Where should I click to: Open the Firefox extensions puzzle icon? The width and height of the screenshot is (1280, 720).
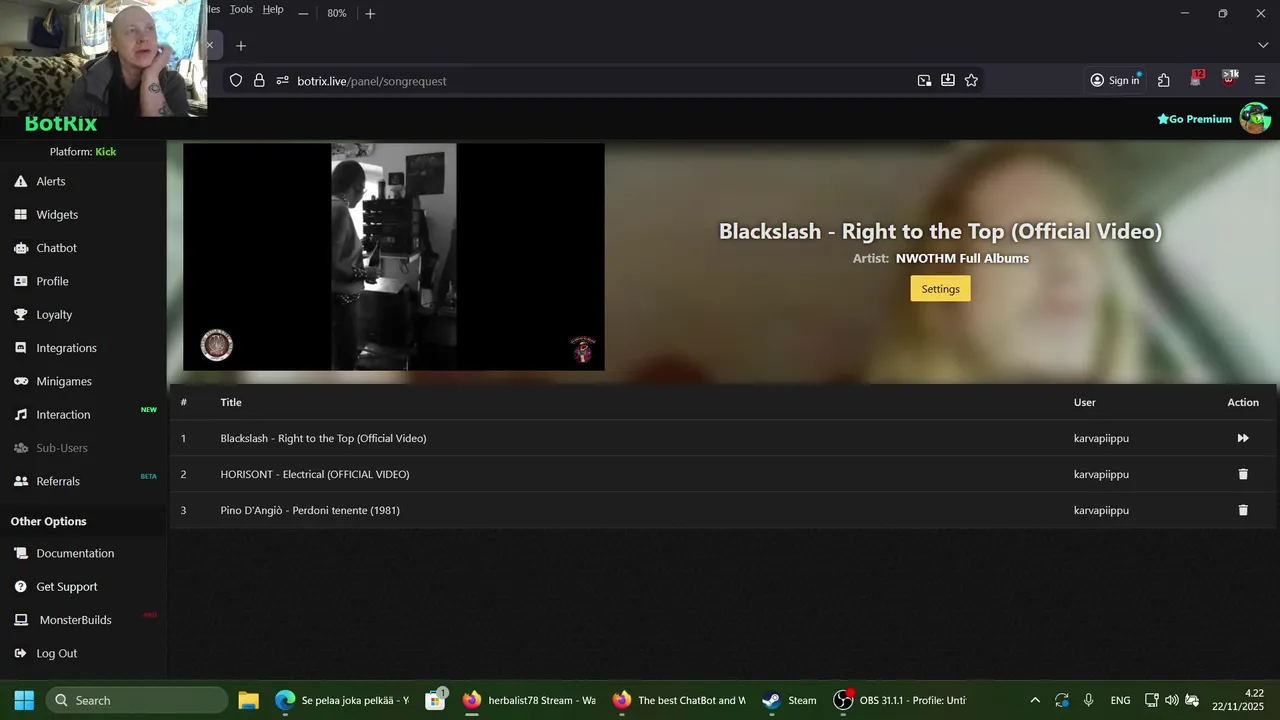click(1164, 81)
